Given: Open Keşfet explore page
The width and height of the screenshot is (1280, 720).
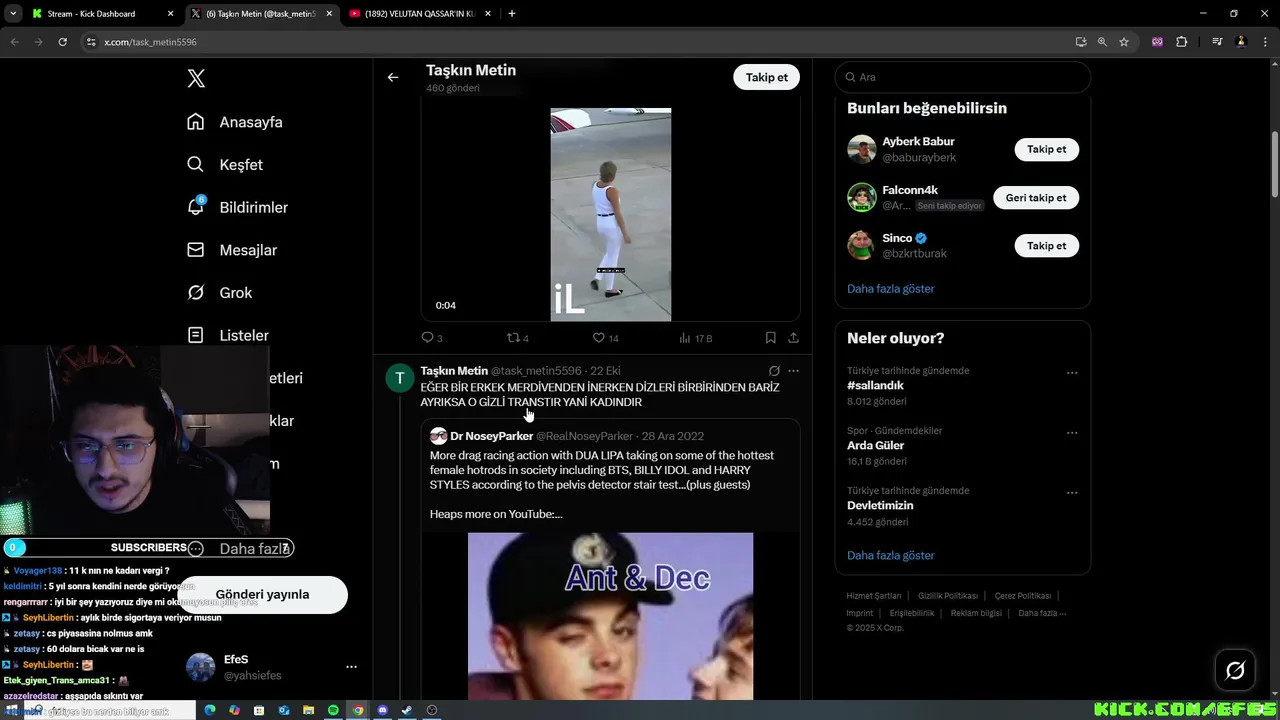Looking at the screenshot, I should pyautogui.click(x=225, y=165).
